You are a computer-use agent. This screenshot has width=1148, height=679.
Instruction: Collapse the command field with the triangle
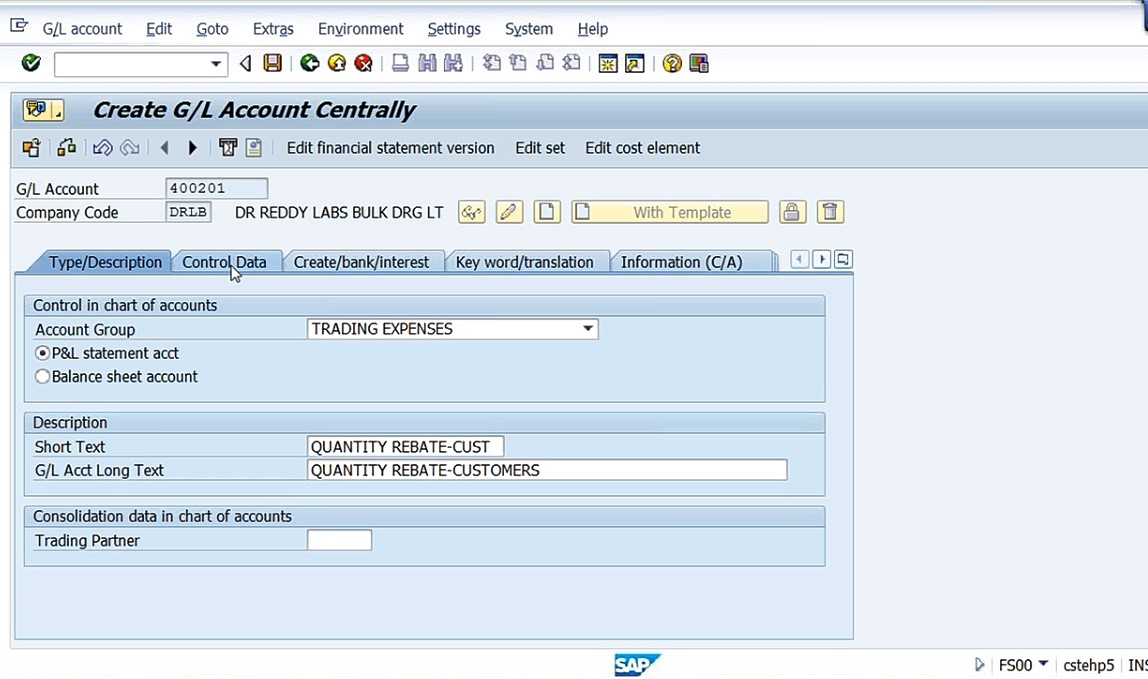pos(245,64)
